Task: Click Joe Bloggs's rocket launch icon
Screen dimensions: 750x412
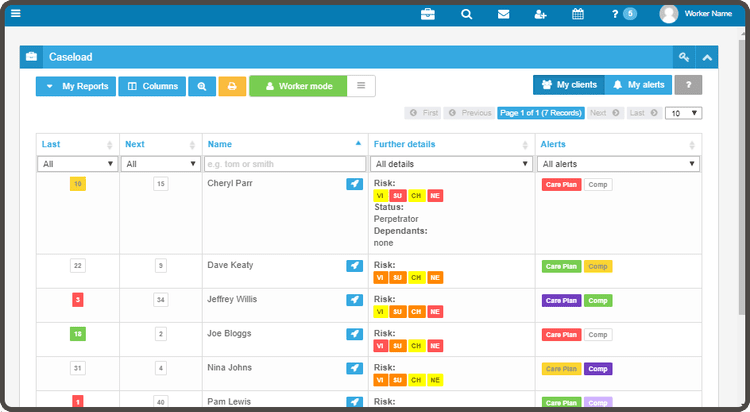Action: click(x=354, y=334)
